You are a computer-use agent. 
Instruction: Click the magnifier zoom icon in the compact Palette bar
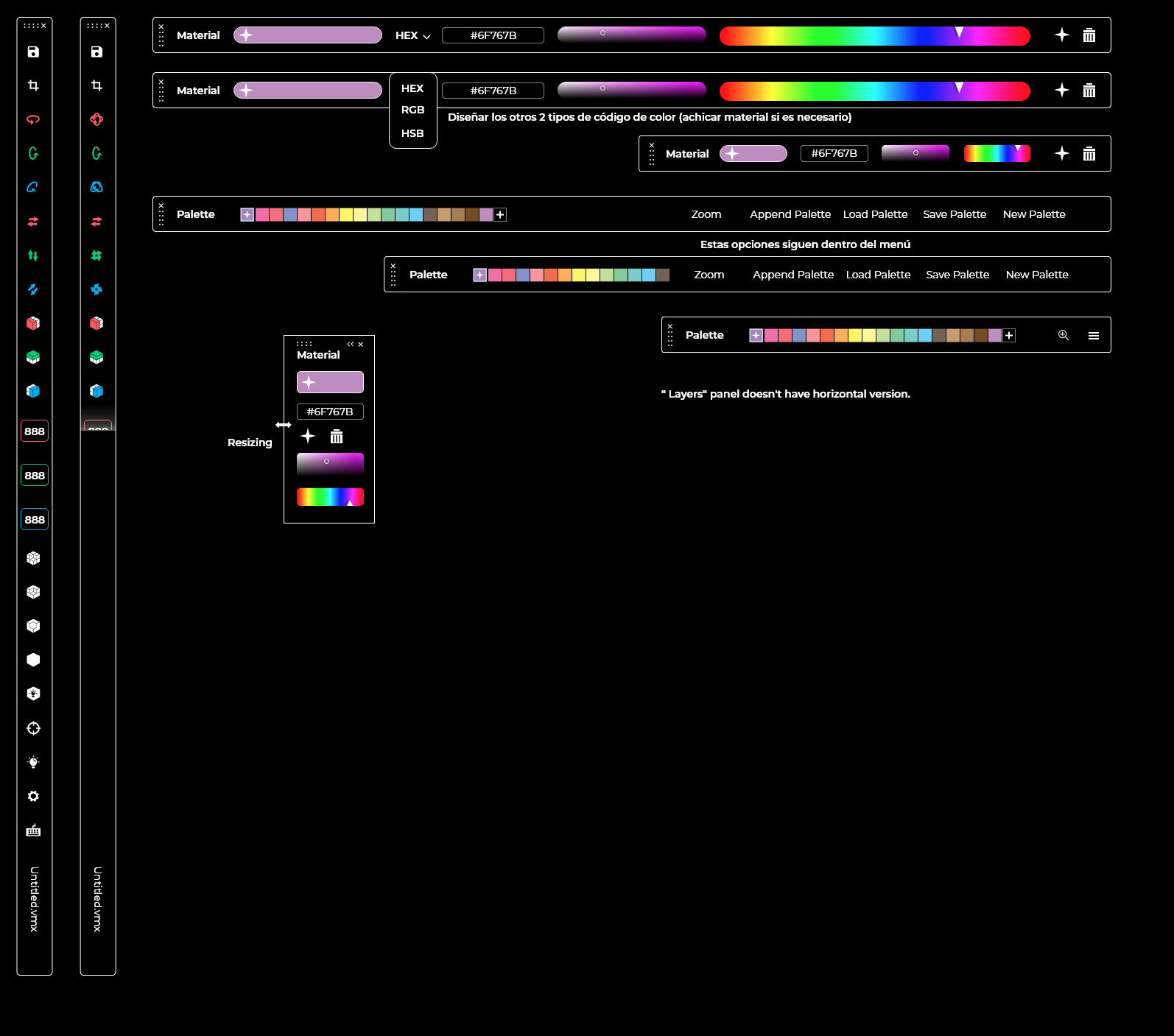click(1064, 335)
